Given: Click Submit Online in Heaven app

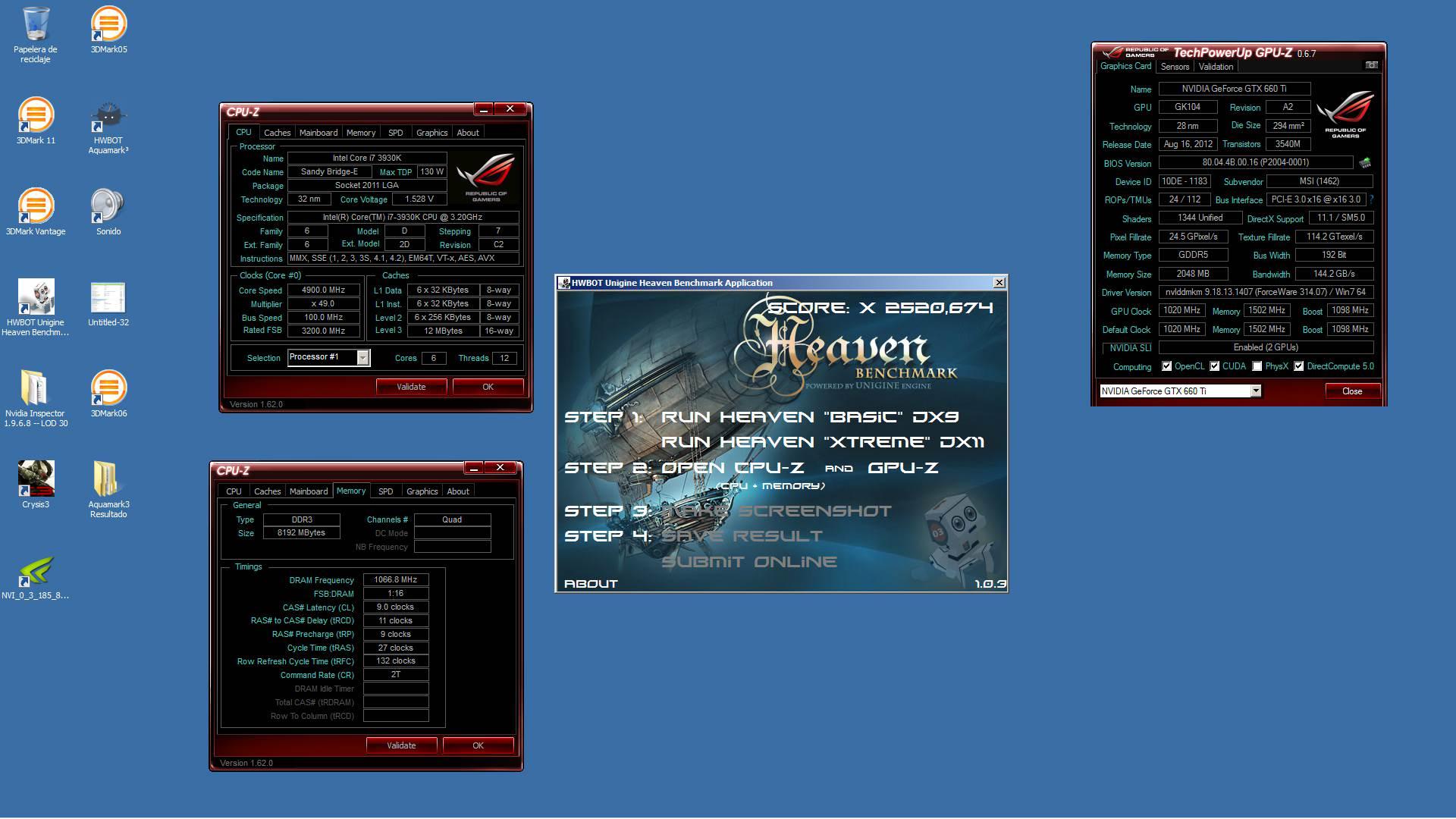Looking at the screenshot, I should (749, 562).
